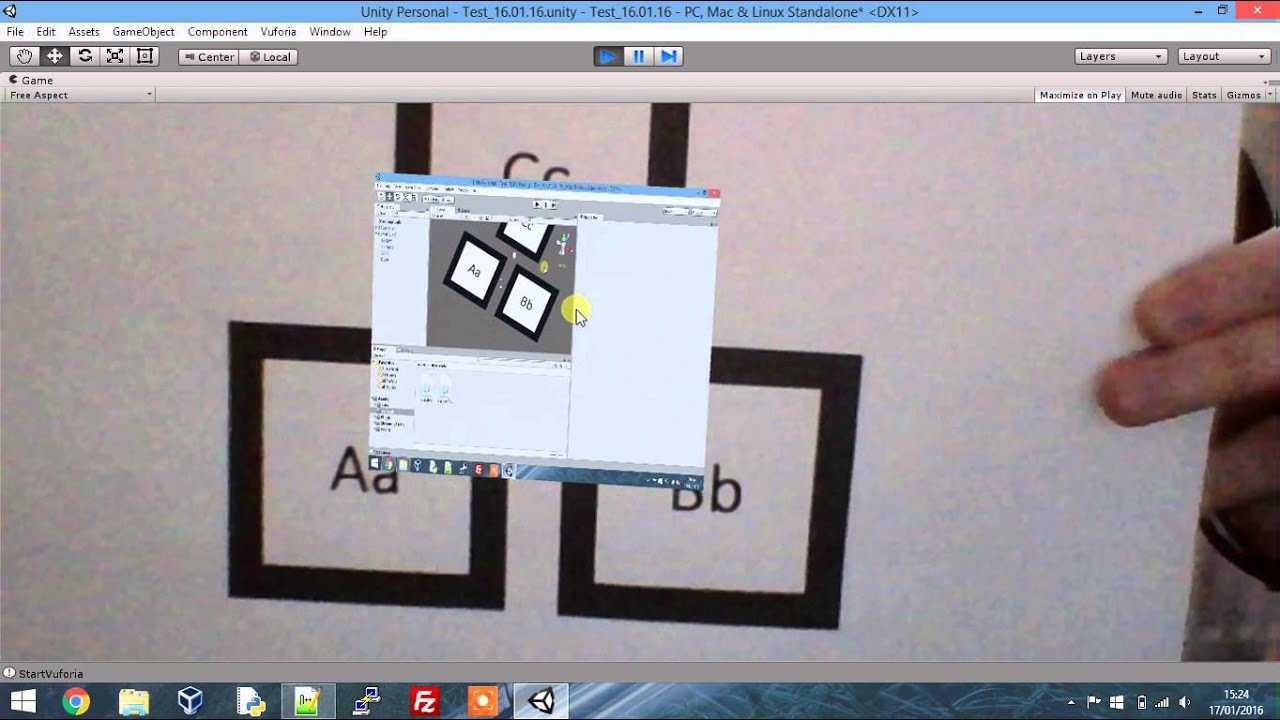This screenshot has width=1280, height=720.
Task: Open the volume speaker tray icon
Action: (1185, 703)
